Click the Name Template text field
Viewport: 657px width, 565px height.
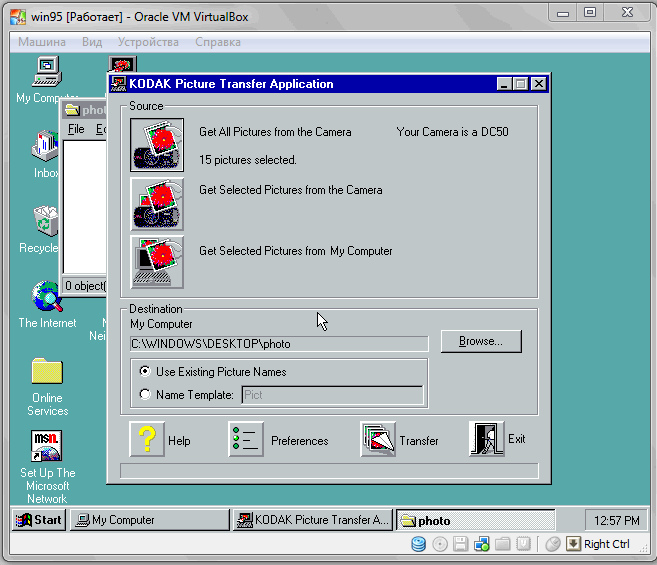(x=333, y=395)
